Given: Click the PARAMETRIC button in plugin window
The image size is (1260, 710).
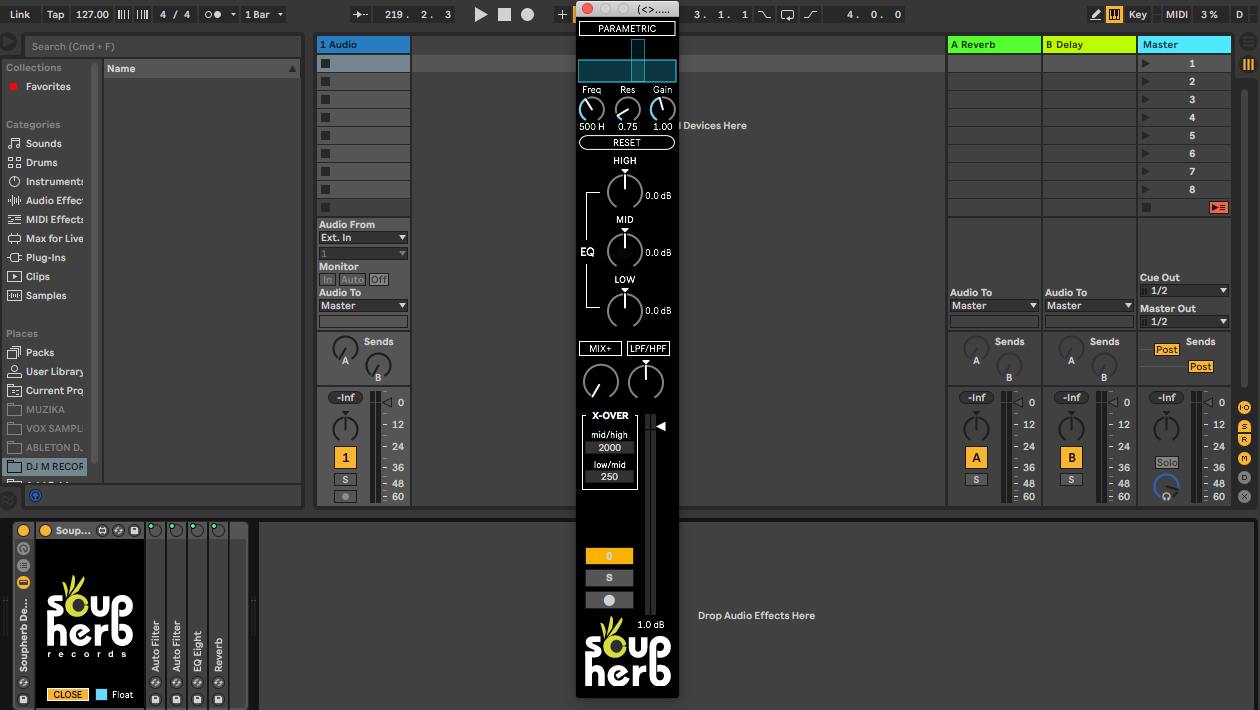Looking at the screenshot, I should pos(627,29).
